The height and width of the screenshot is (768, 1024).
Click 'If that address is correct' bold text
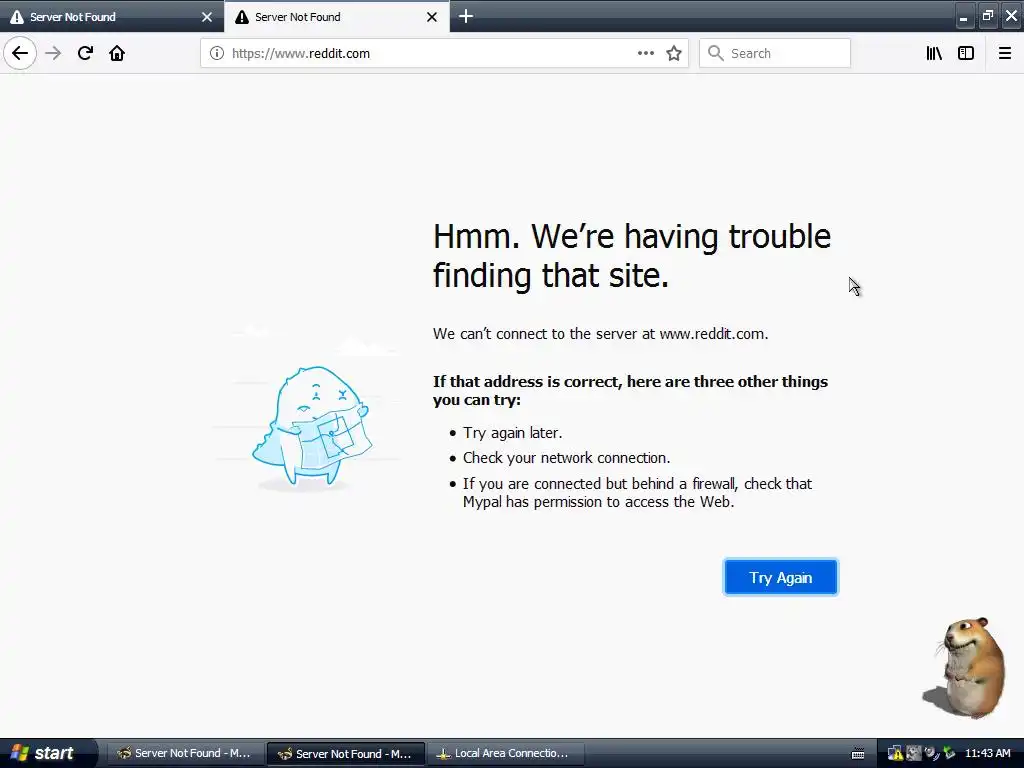tap(630, 390)
